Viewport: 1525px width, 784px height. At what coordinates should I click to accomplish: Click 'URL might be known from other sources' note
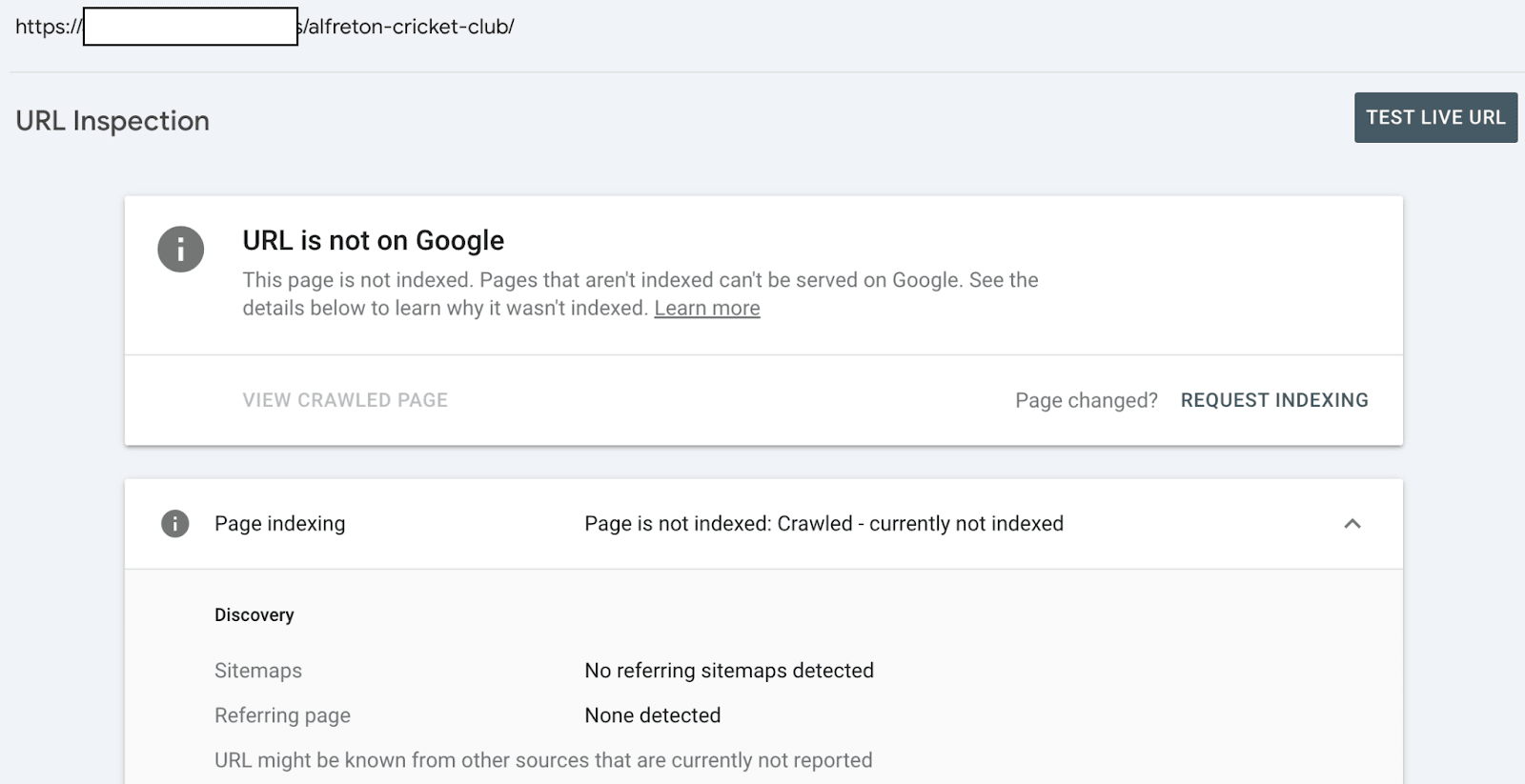(x=542, y=760)
